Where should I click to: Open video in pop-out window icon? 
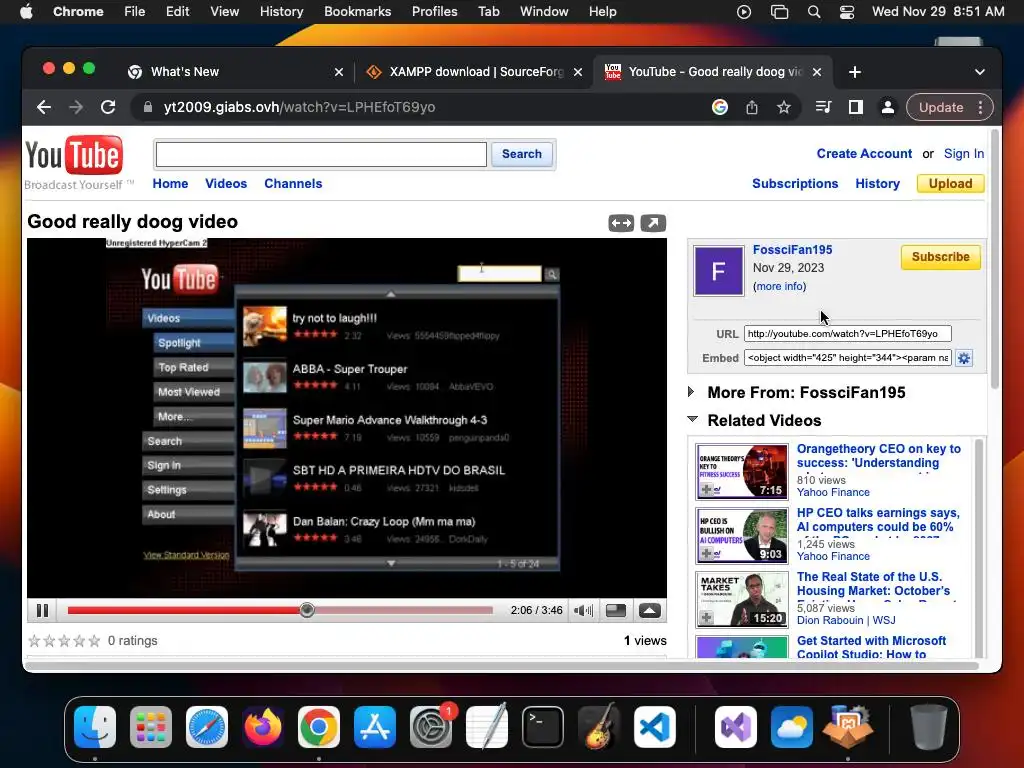point(653,223)
